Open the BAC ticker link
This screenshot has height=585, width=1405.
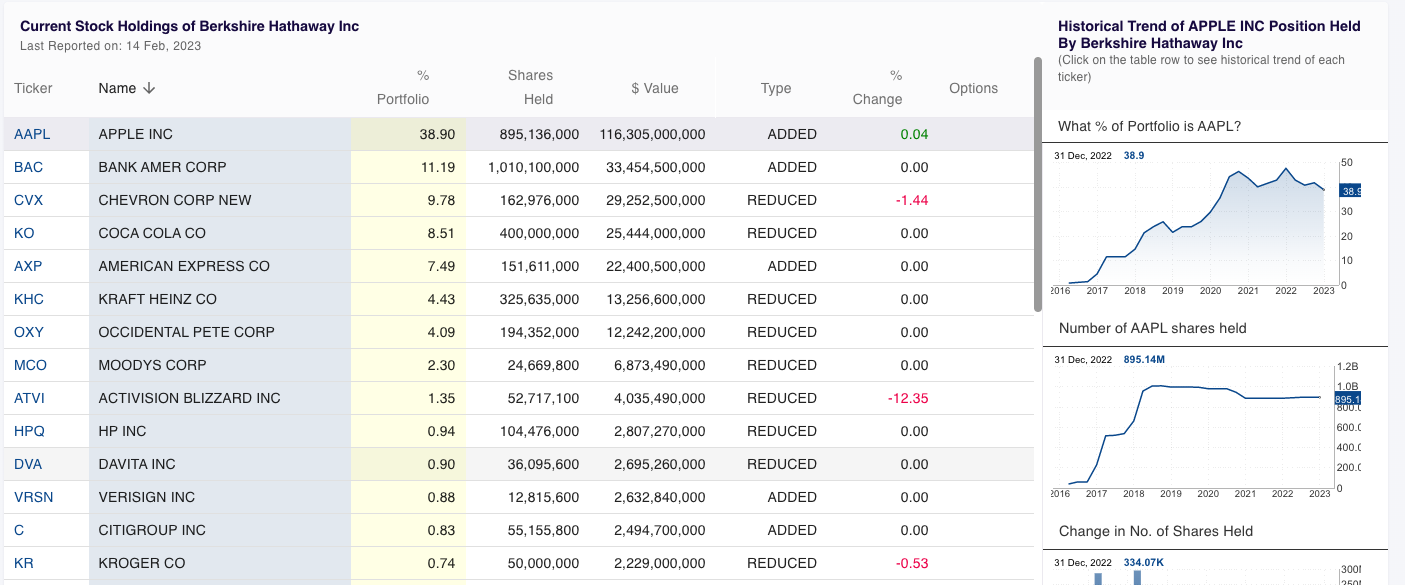coord(29,167)
